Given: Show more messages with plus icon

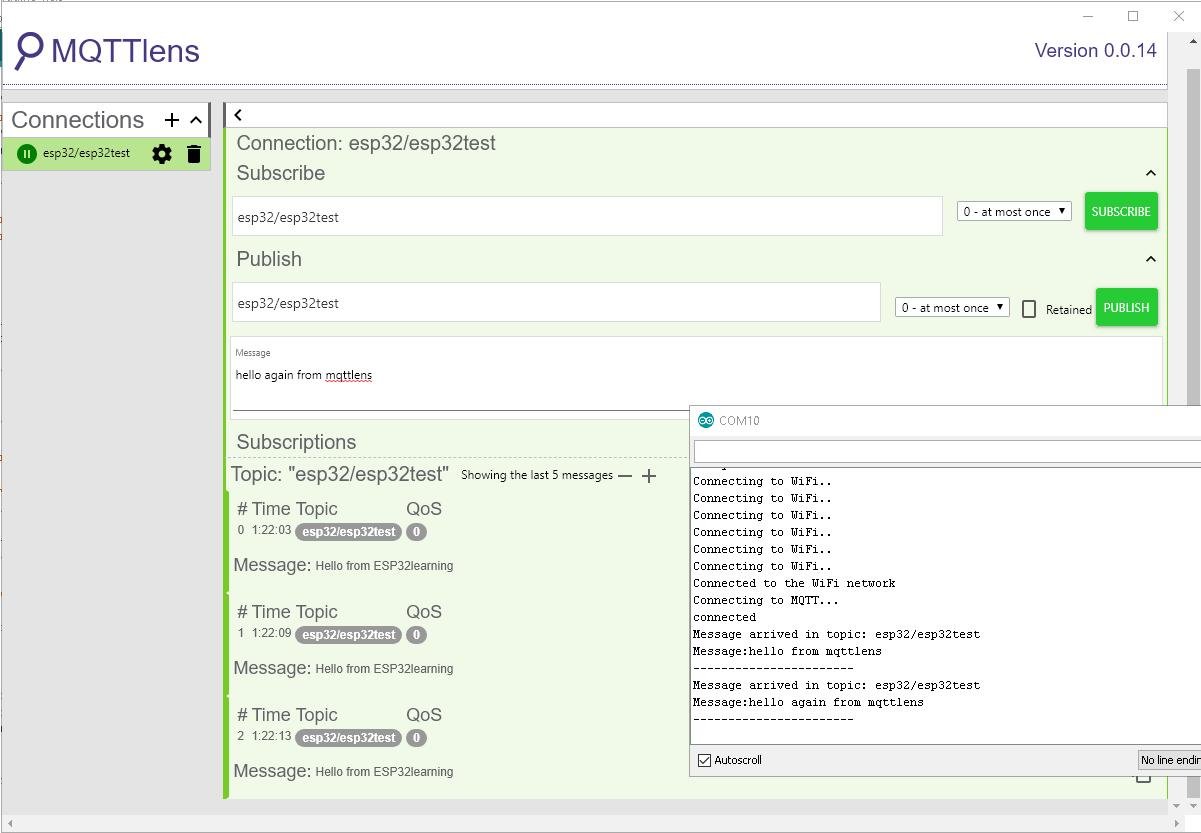Looking at the screenshot, I should click(649, 476).
